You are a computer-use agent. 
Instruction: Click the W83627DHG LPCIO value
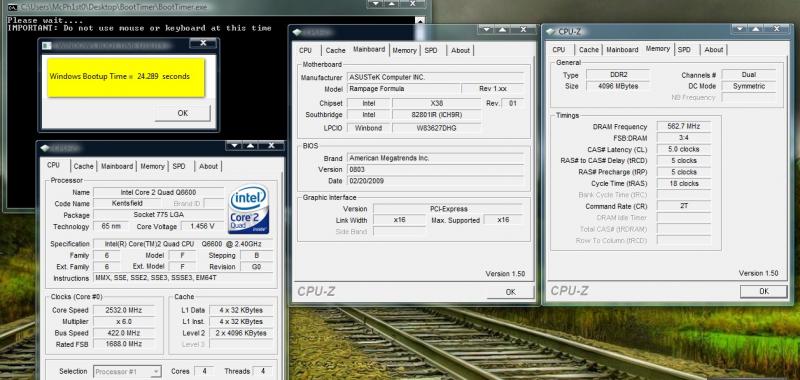tap(437, 128)
